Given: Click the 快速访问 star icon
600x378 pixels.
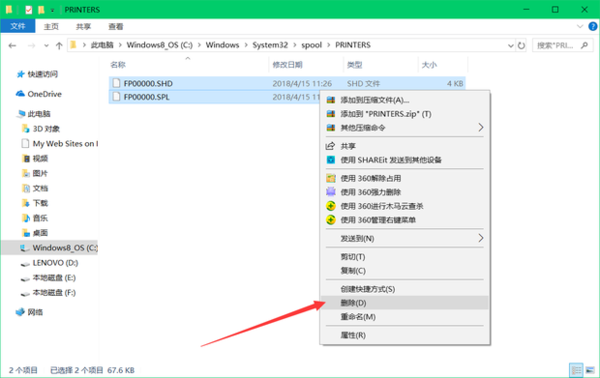Looking at the screenshot, I should (x=20, y=74).
